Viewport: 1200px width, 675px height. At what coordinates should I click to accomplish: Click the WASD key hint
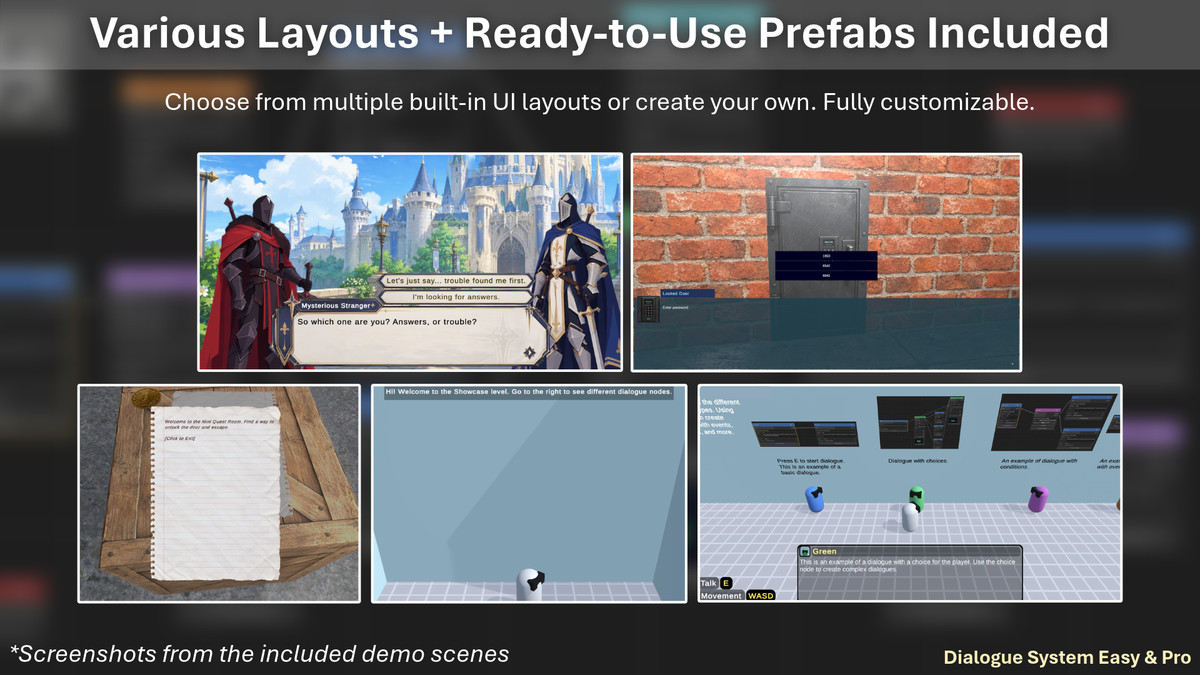[x=761, y=596]
